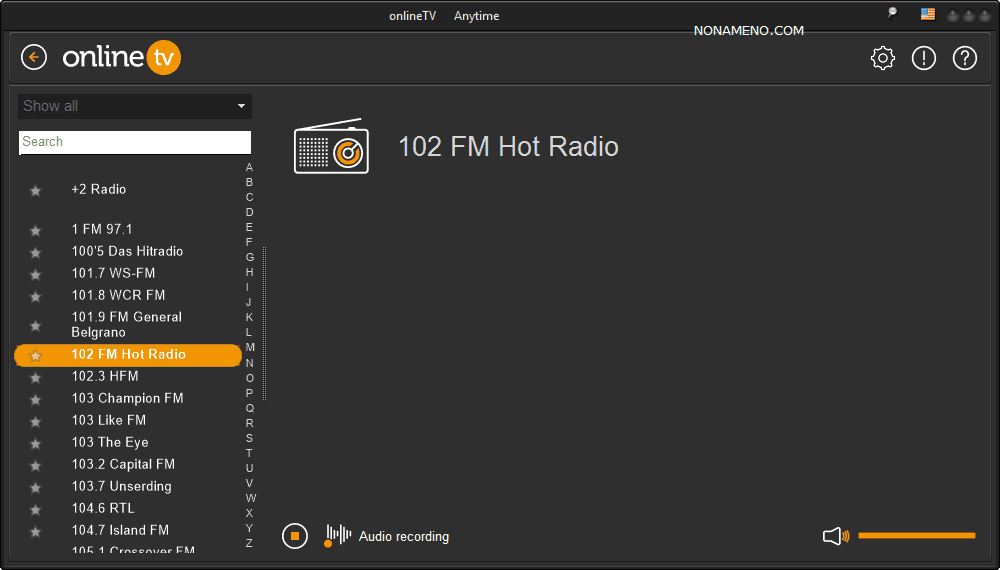Click the large radio station icon

coord(331,146)
